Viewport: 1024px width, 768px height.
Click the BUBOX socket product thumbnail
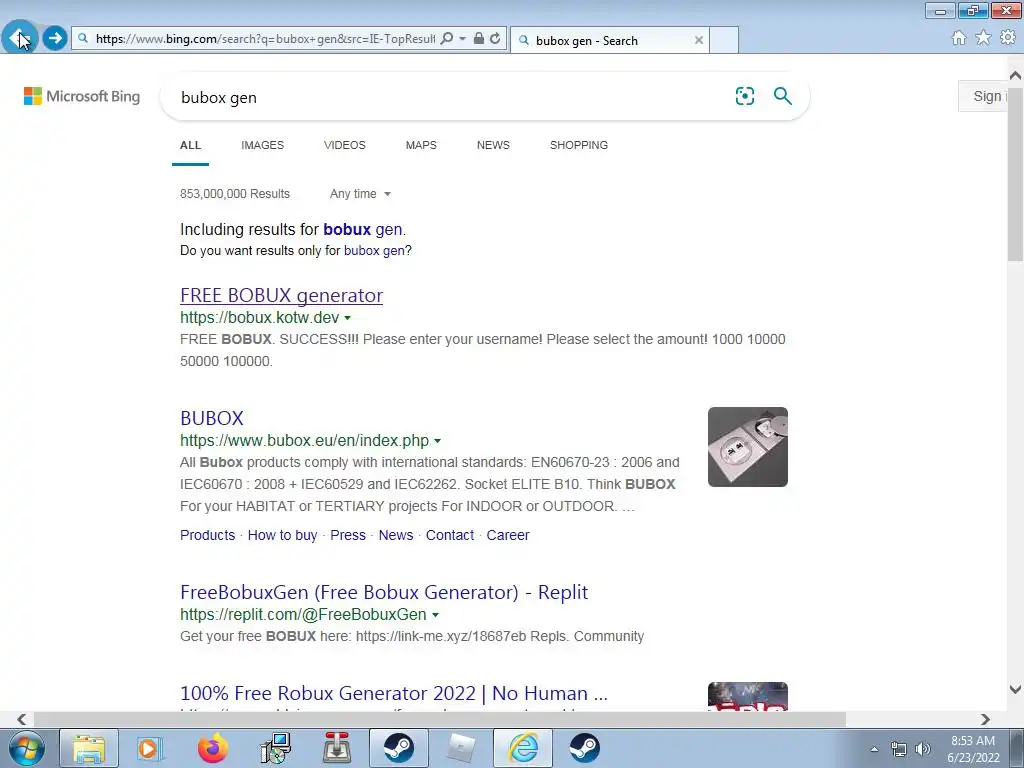[748, 447]
